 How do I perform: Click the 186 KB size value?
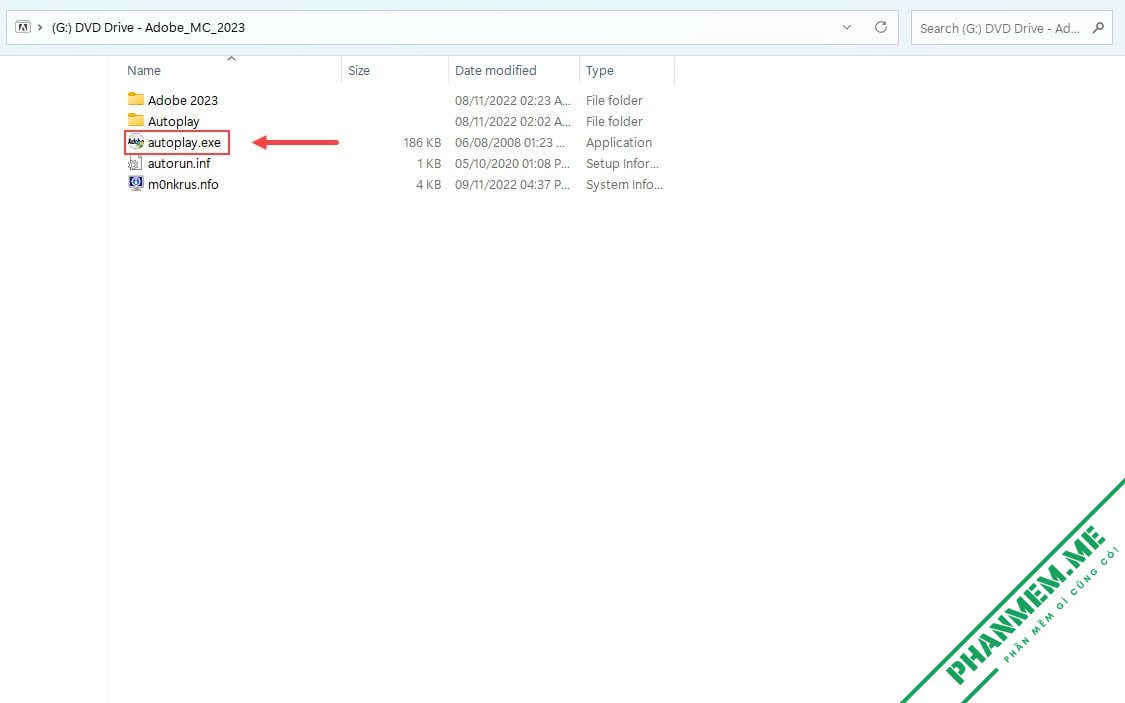(x=422, y=142)
